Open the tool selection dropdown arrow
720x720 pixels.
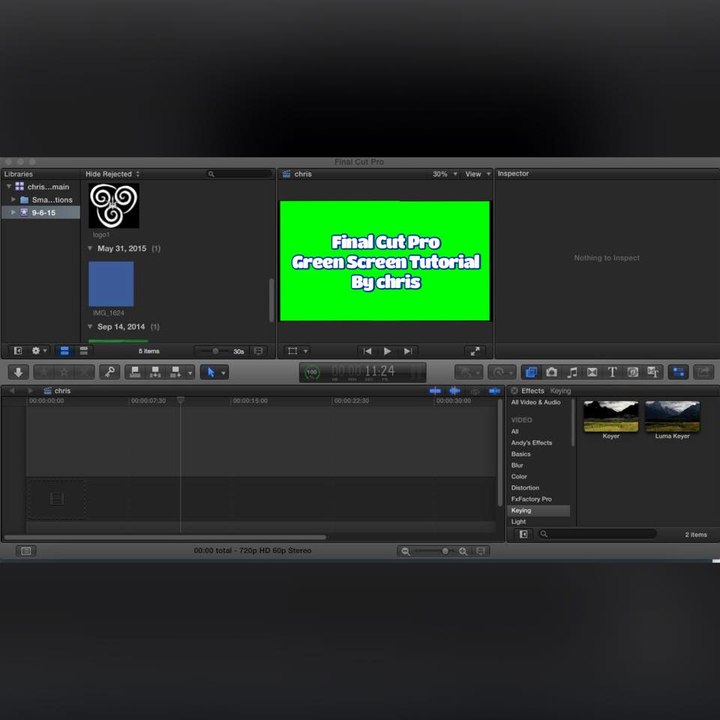point(224,372)
